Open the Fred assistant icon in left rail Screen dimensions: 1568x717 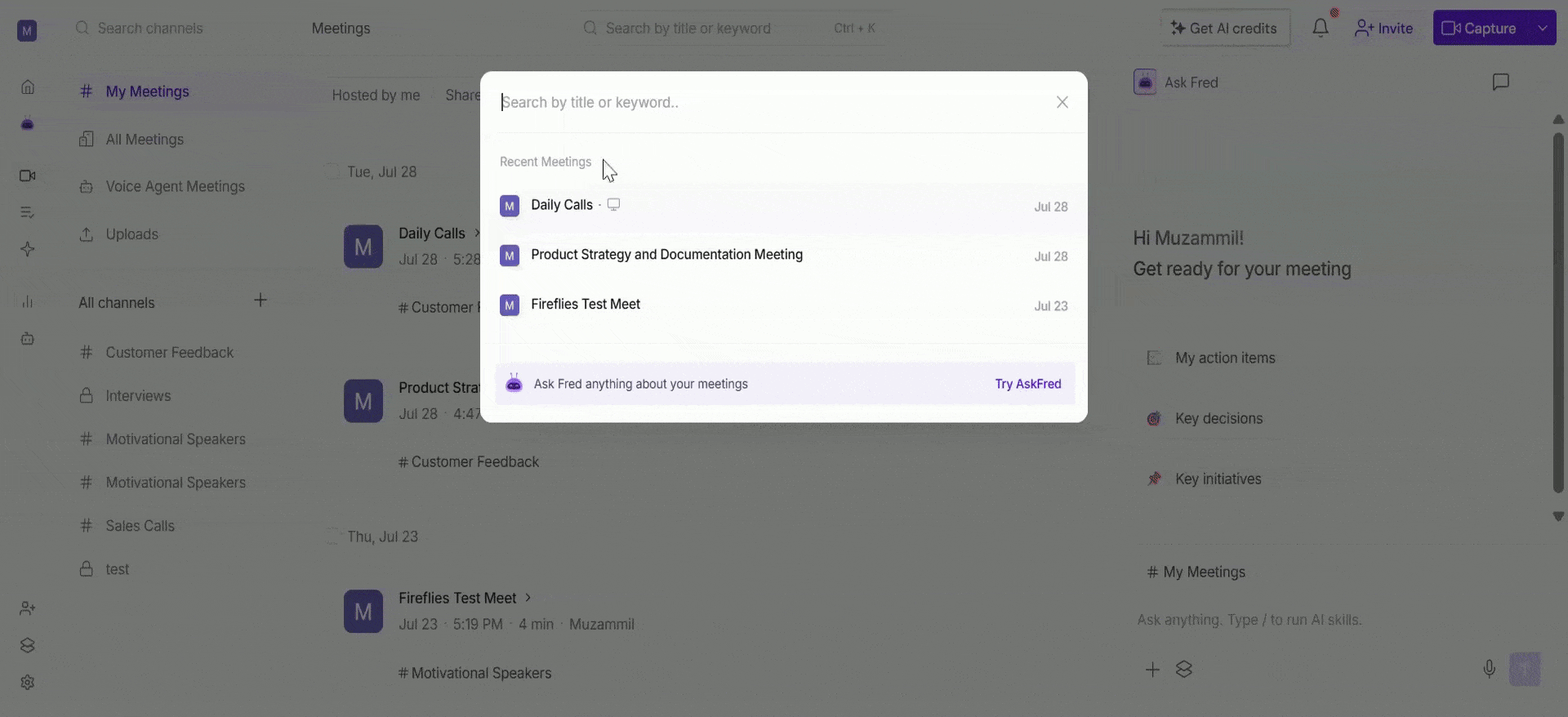(28, 124)
